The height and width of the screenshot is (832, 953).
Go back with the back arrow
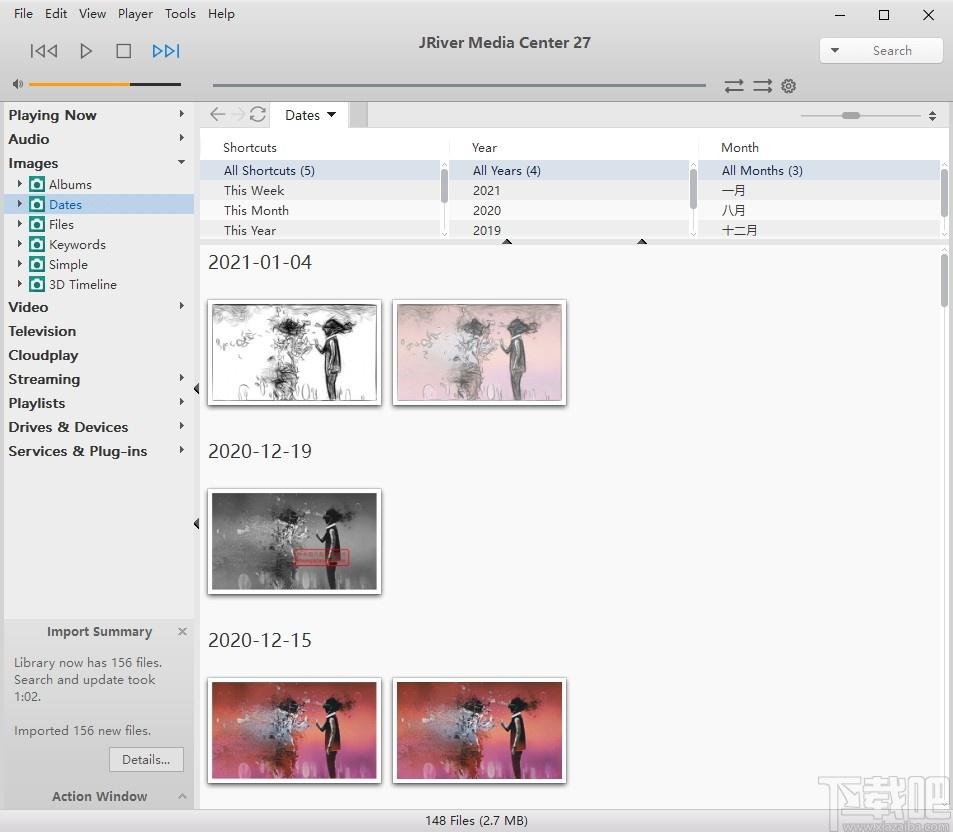tap(217, 114)
